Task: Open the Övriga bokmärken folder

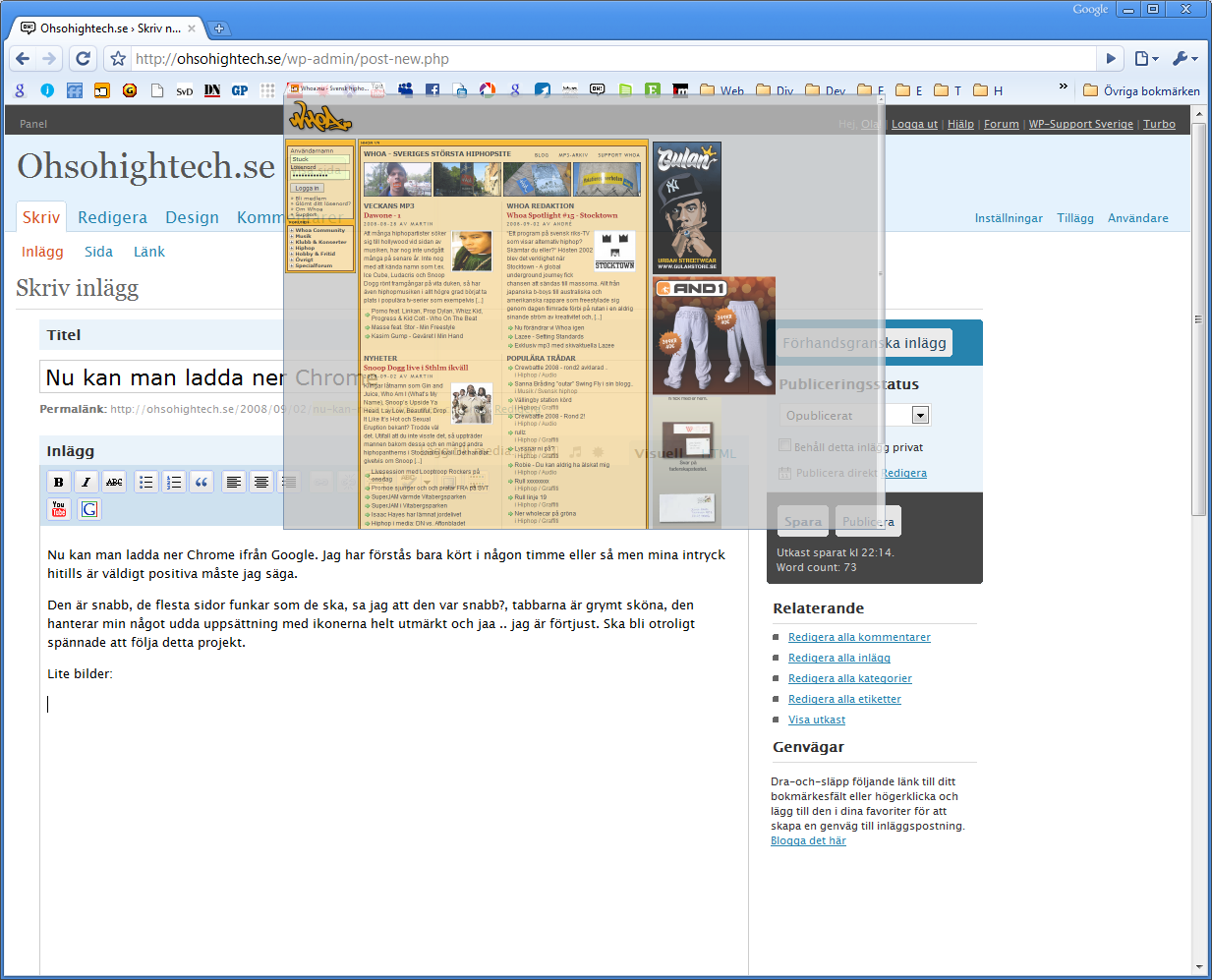Action: pos(1141,90)
